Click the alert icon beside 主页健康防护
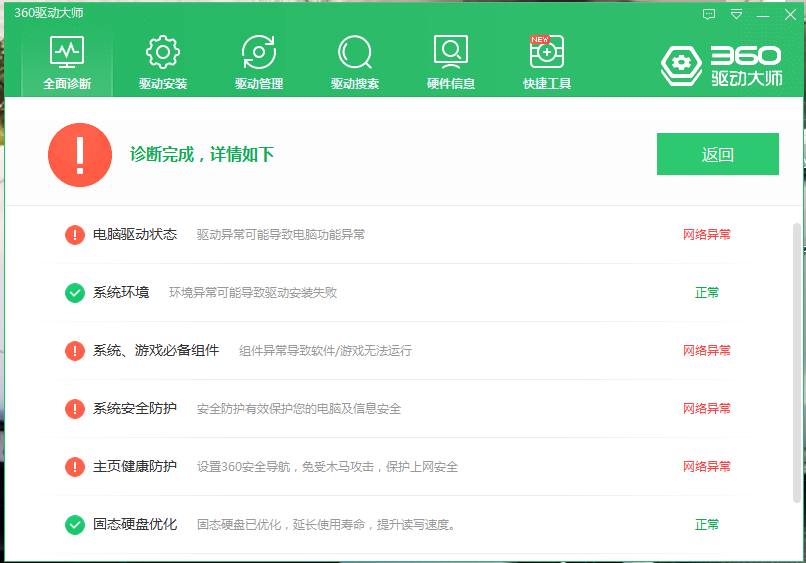The height and width of the screenshot is (563, 806). 75,467
